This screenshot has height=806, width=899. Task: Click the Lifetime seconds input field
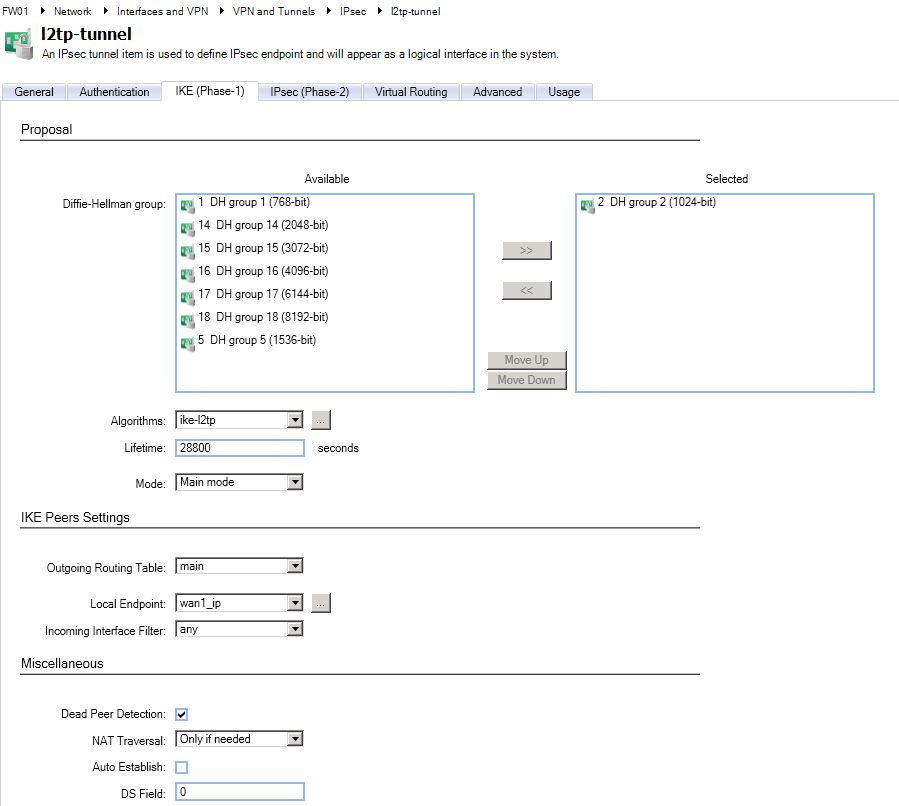pyautogui.click(x=239, y=448)
